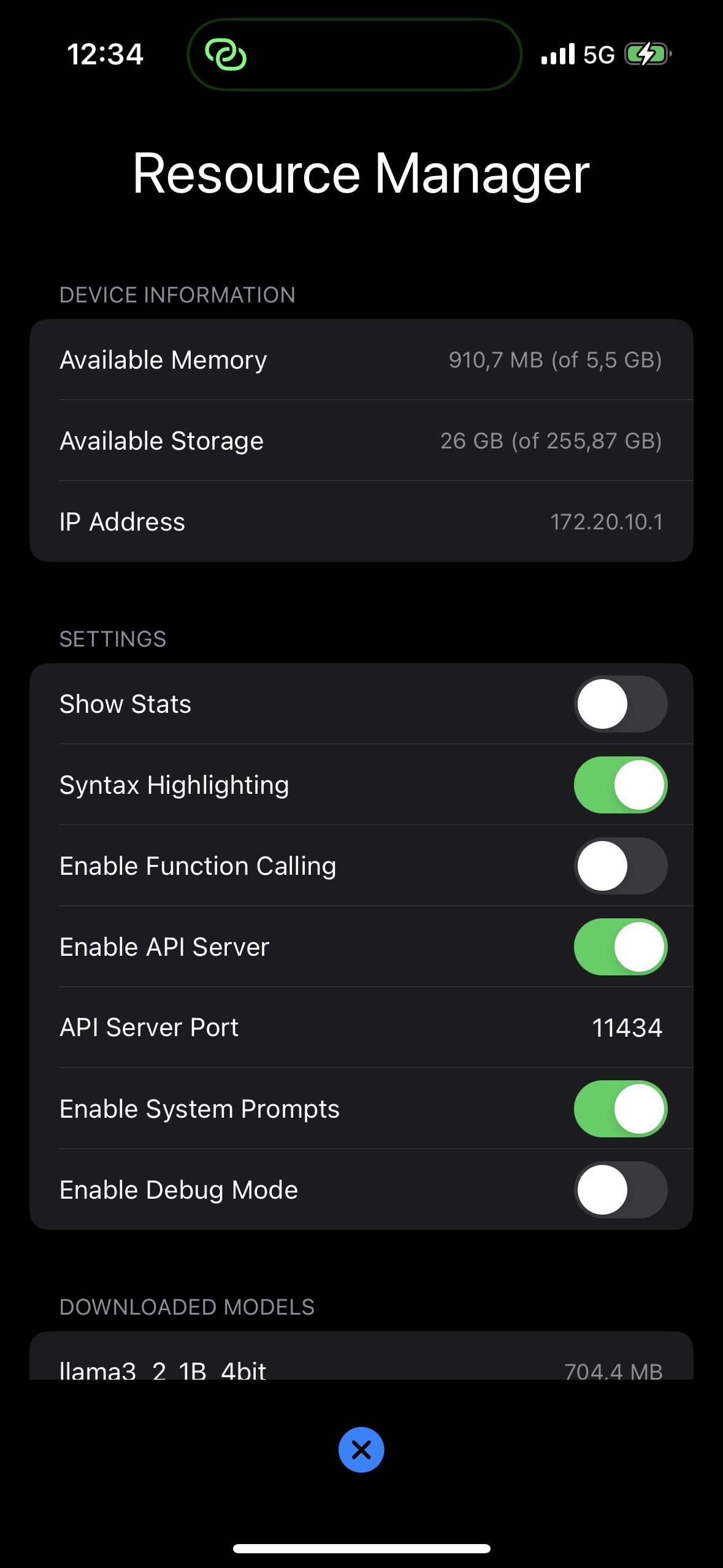Tap the battery charging icon

[647, 55]
